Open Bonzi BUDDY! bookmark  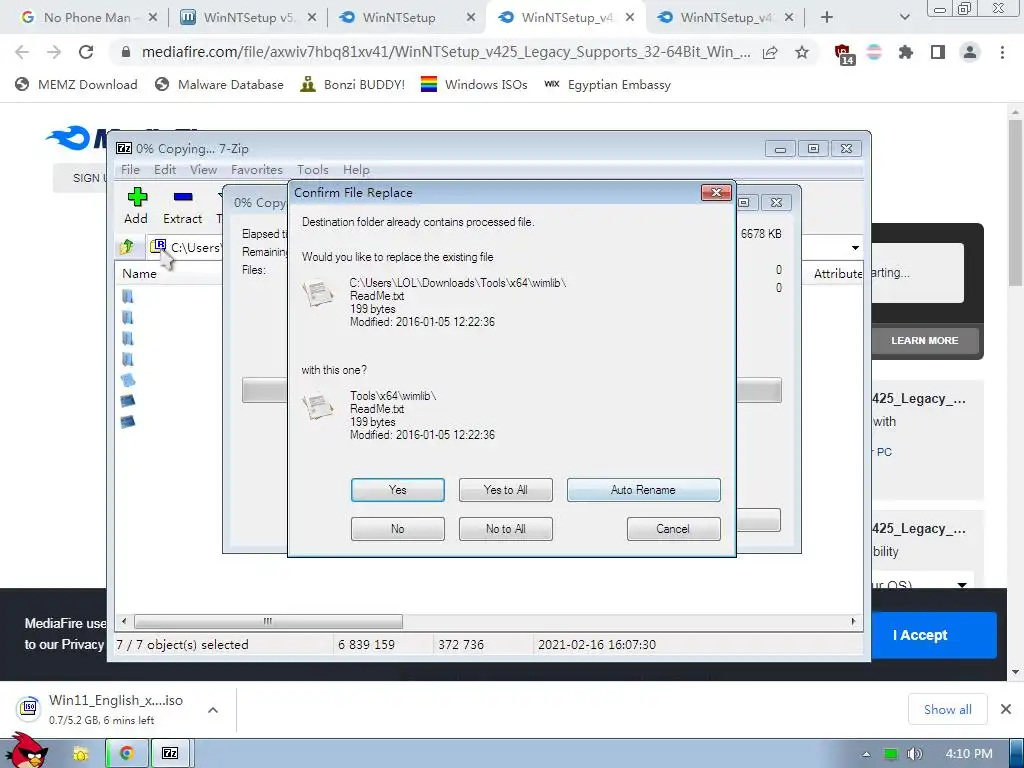(x=353, y=85)
